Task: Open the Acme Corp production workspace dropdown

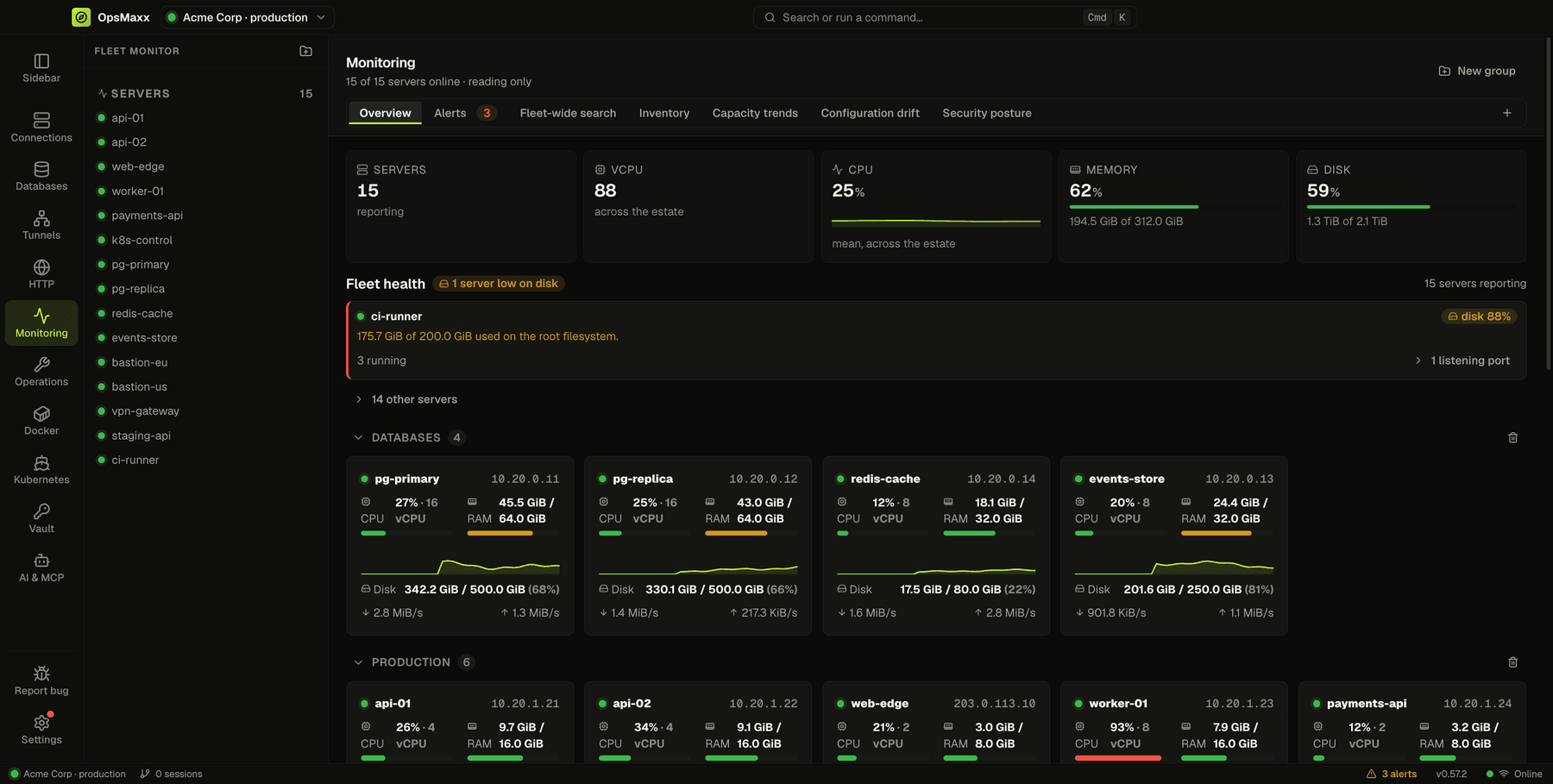Action: (x=248, y=17)
